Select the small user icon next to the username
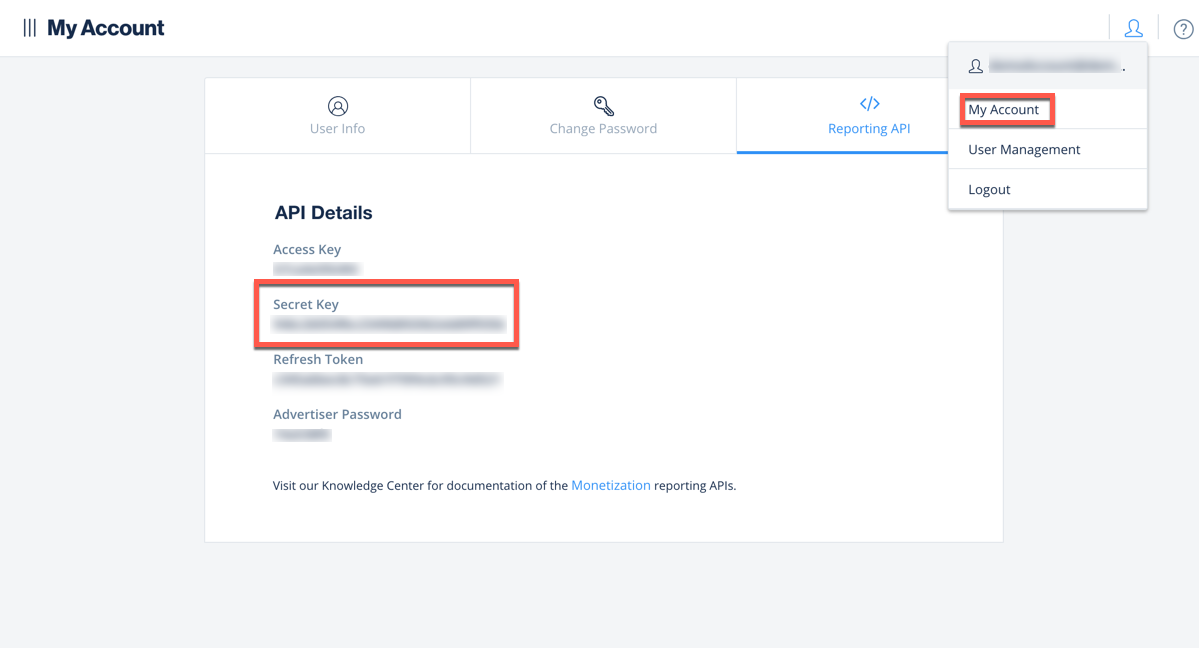Image resolution: width=1199 pixels, height=648 pixels. [x=975, y=66]
